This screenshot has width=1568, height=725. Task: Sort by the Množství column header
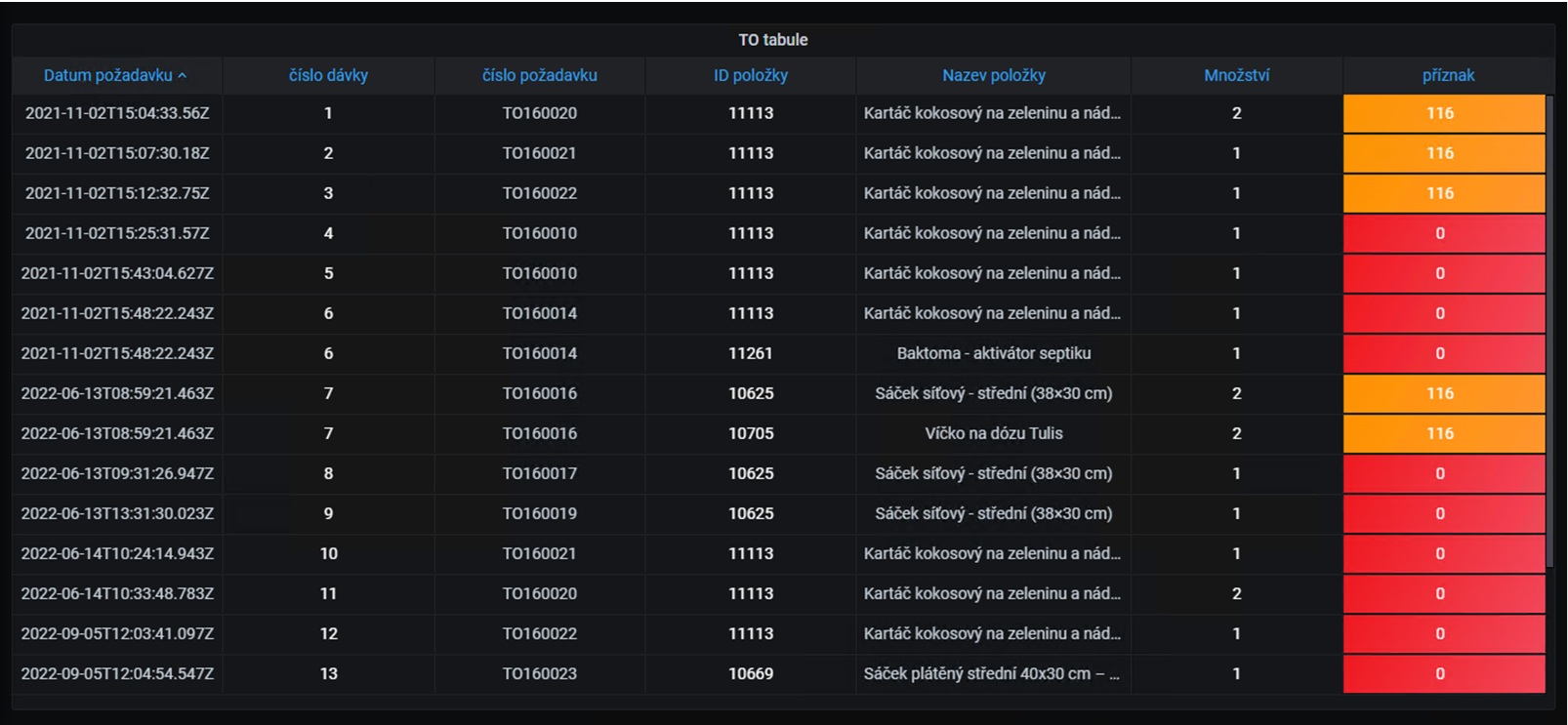point(1236,75)
